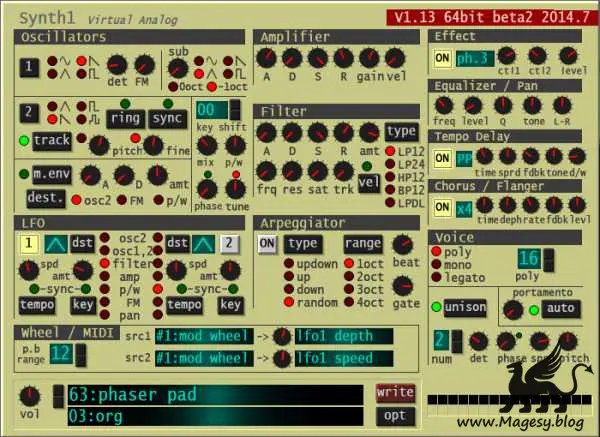
Task: Toggle the Chorus / Flanger ON switch
Action: [x=442, y=207]
